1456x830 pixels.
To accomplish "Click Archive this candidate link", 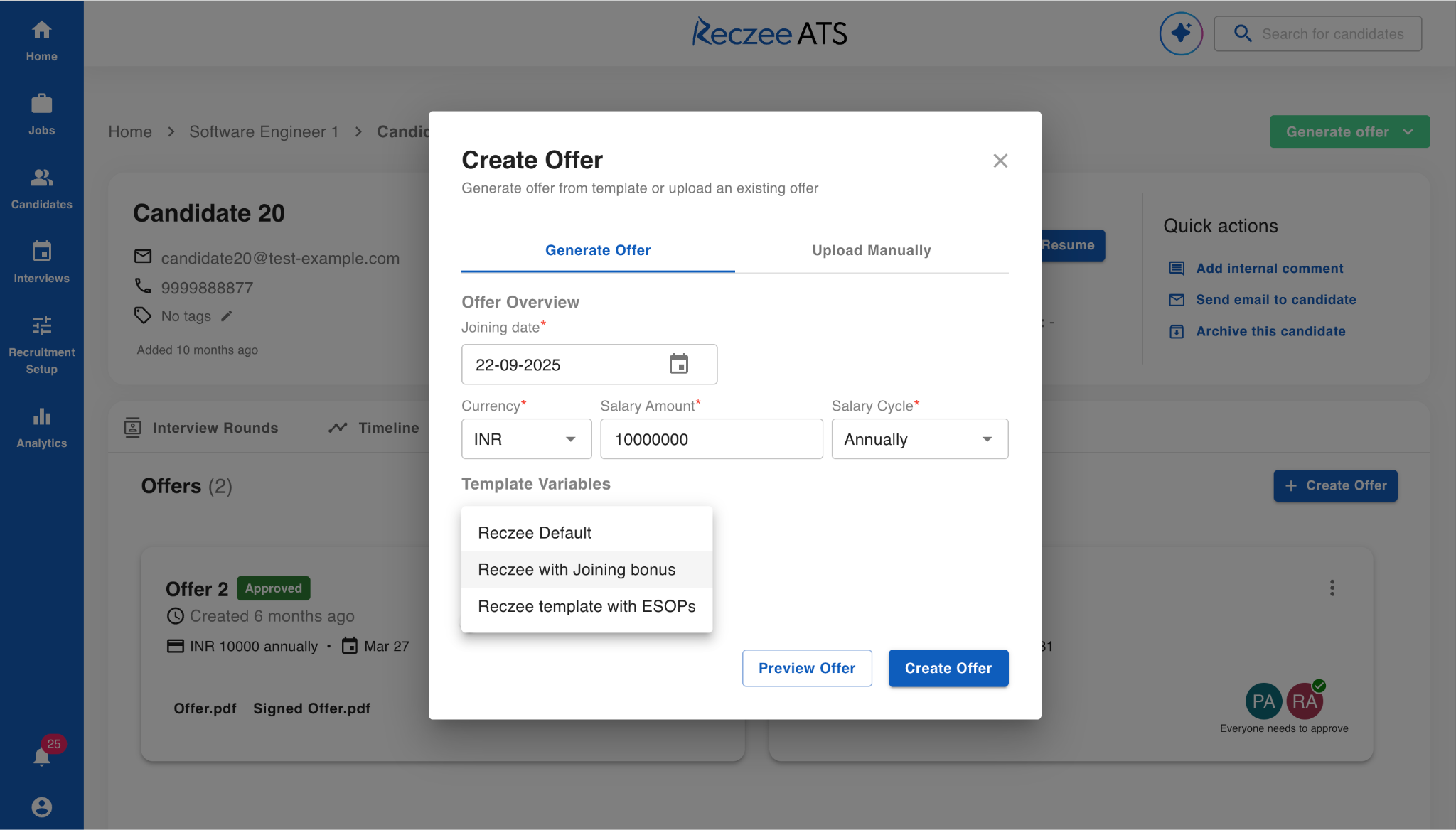I will 1270,332.
